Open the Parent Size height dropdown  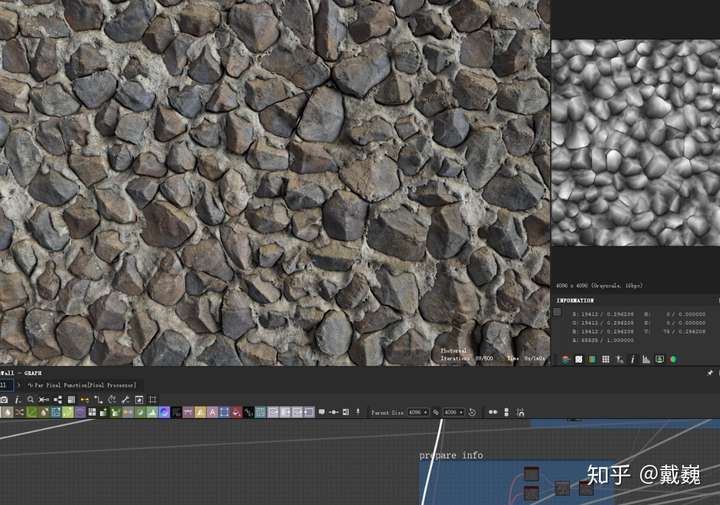coord(453,412)
